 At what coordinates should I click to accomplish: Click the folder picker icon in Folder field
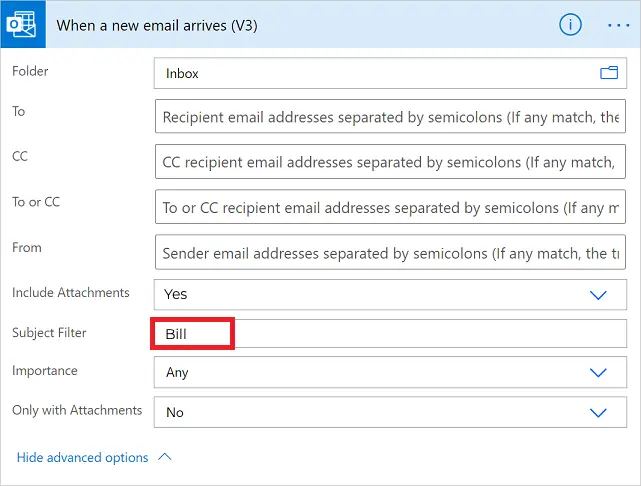tap(609, 73)
